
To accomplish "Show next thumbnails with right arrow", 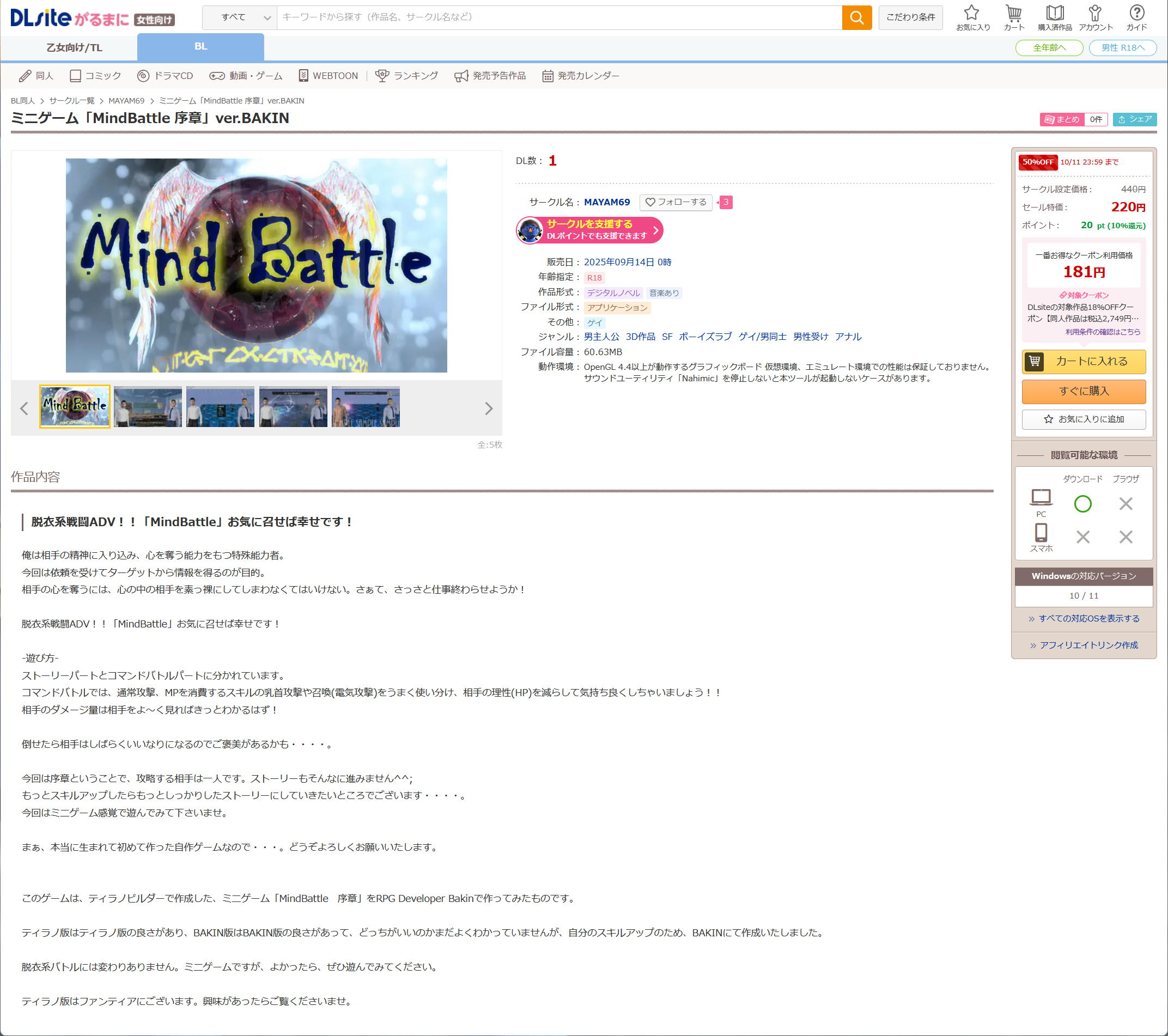I will coord(488,408).
